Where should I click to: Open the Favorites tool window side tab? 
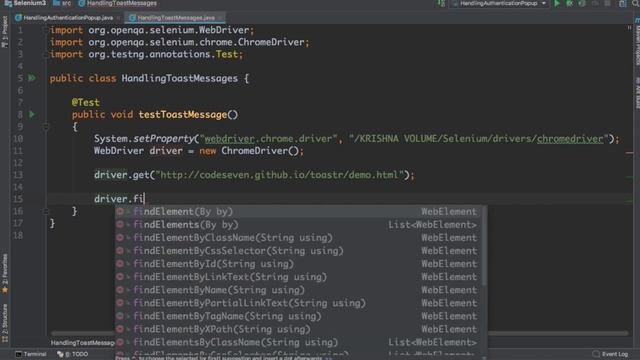point(4,273)
